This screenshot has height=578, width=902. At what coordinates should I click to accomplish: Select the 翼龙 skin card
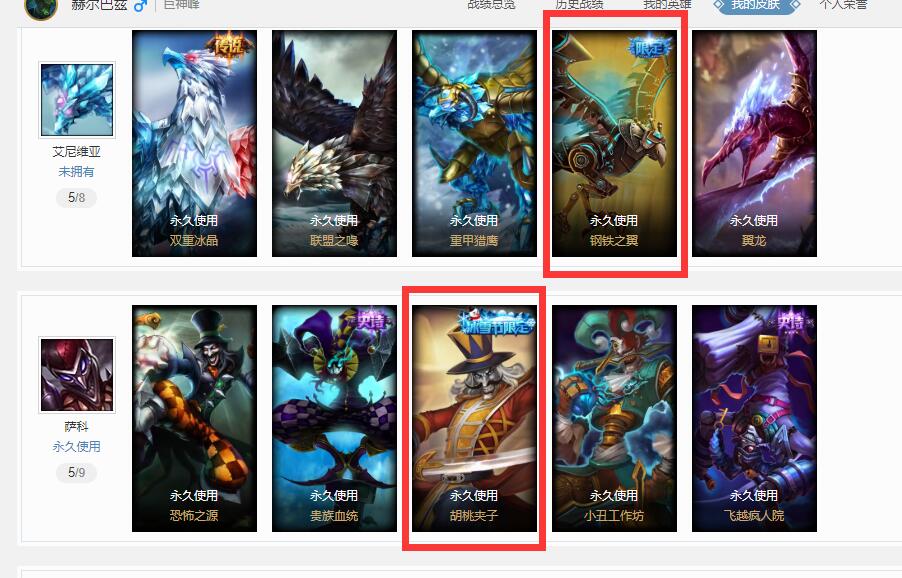[x=754, y=143]
